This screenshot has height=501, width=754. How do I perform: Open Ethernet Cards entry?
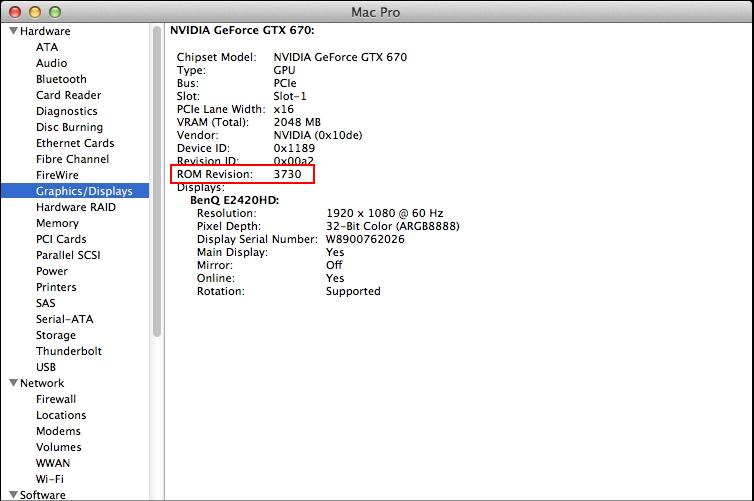75,143
